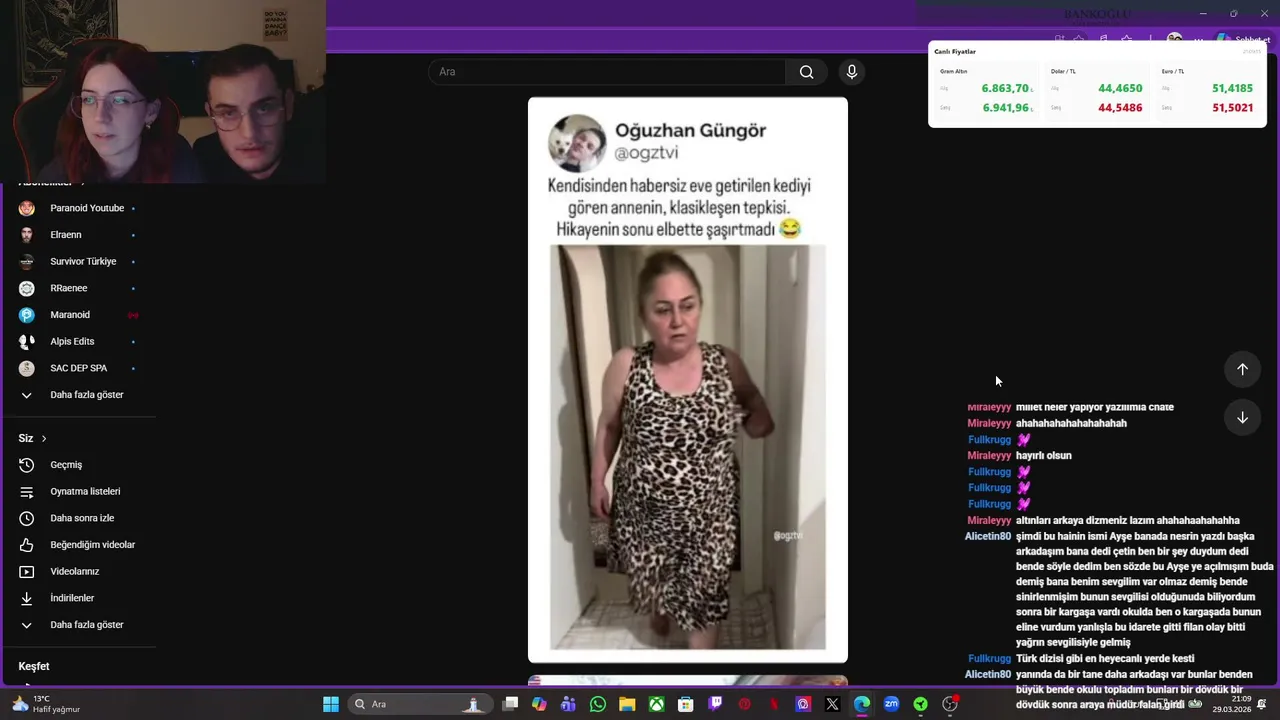The height and width of the screenshot is (720, 1280).
Task: Click the Keşfet section heading
Action: click(x=34, y=666)
